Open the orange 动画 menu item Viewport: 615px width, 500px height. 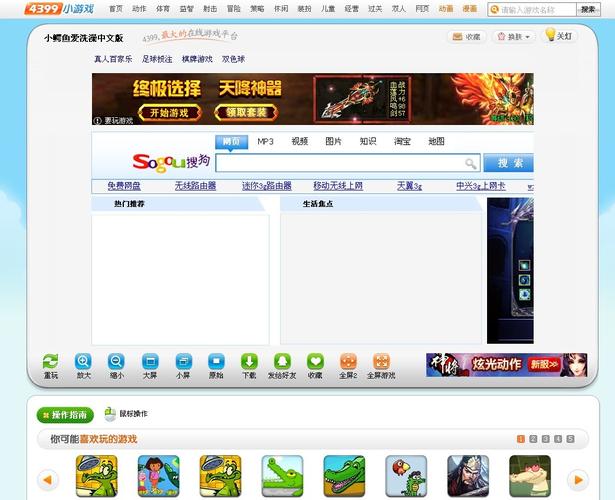point(446,9)
